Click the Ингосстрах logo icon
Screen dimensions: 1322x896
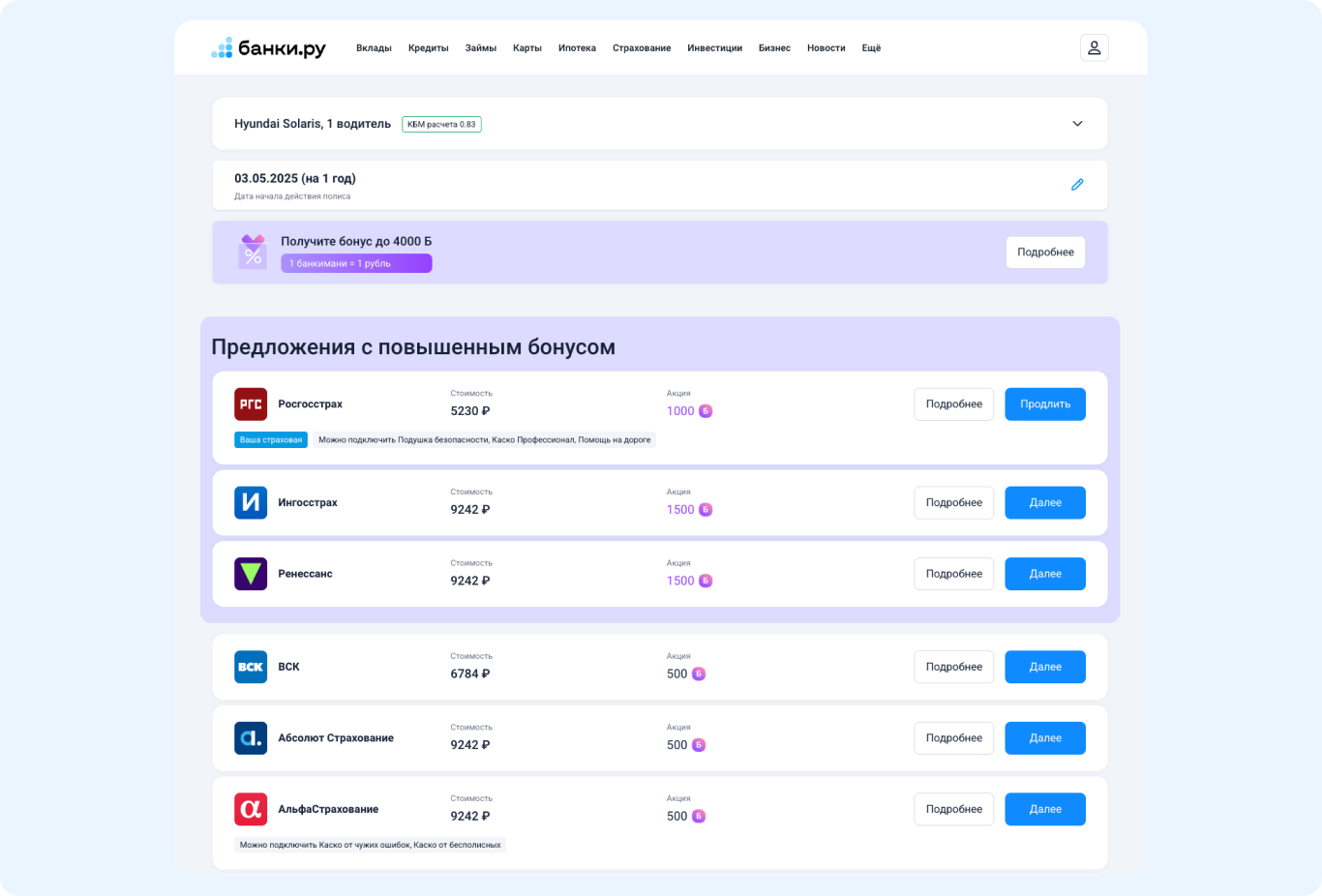251,502
